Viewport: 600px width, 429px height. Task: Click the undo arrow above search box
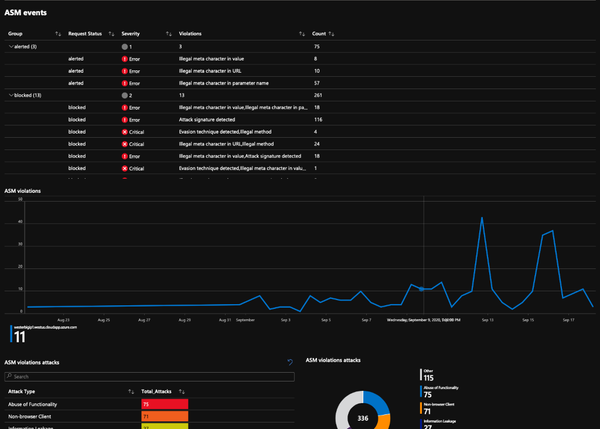(x=290, y=362)
